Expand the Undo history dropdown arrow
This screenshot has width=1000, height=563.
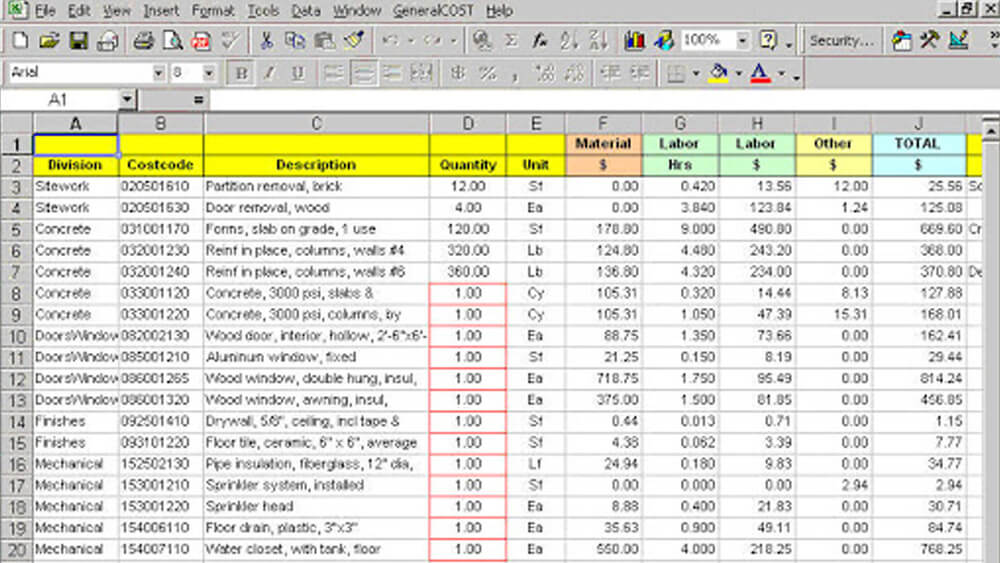(411, 41)
